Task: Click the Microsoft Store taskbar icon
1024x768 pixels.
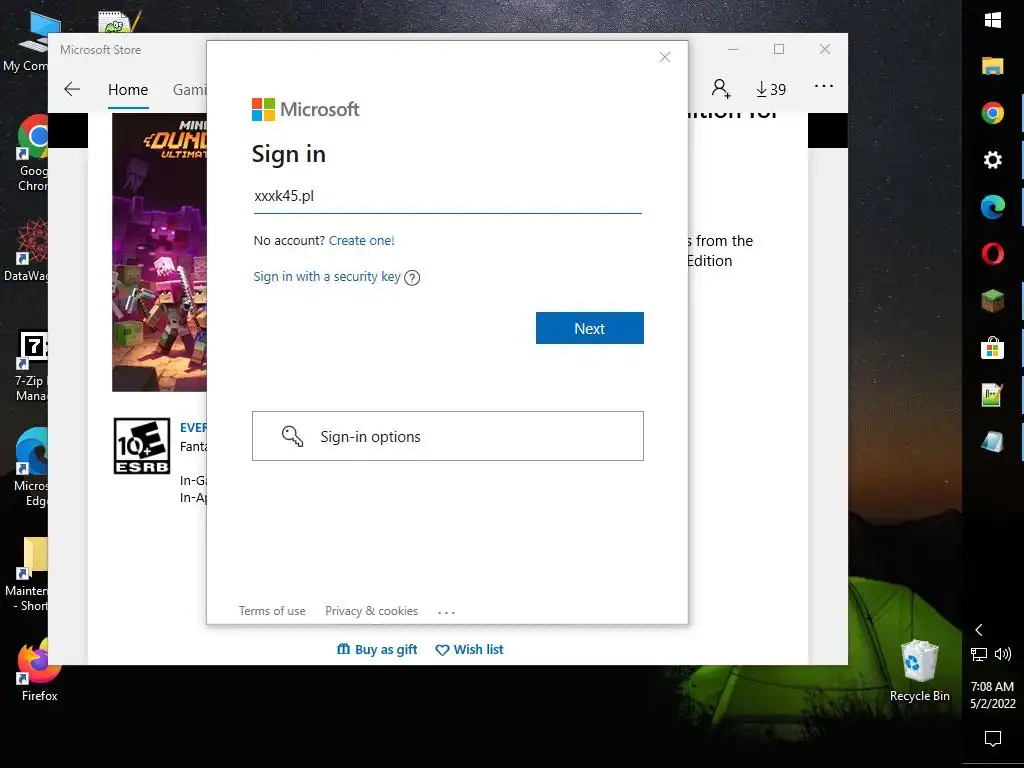Action: (x=993, y=347)
